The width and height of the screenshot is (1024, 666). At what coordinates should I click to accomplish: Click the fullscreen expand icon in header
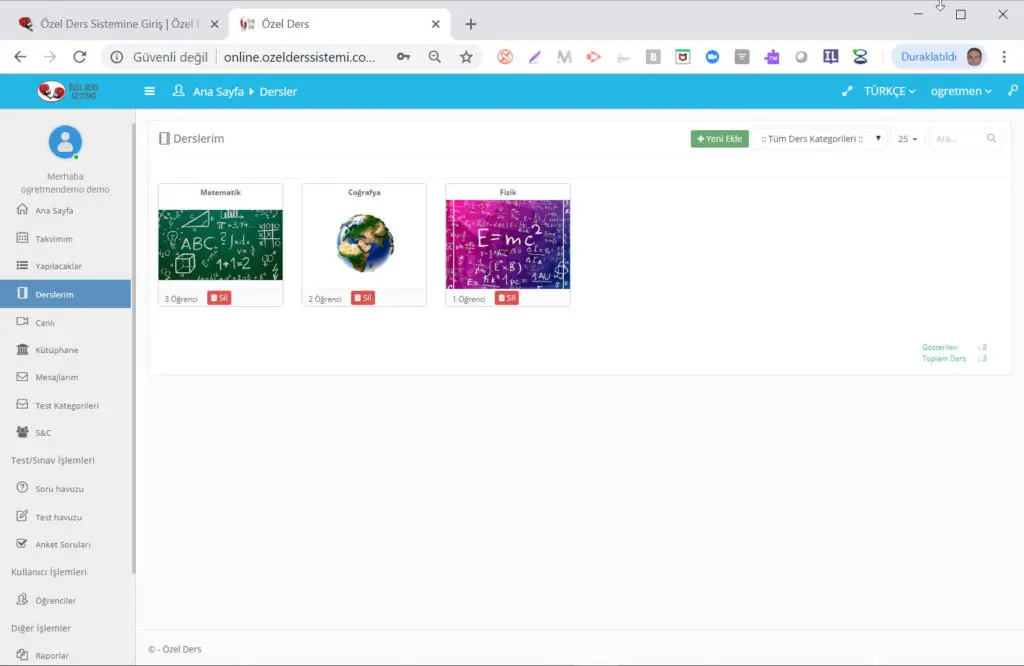click(847, 91)
